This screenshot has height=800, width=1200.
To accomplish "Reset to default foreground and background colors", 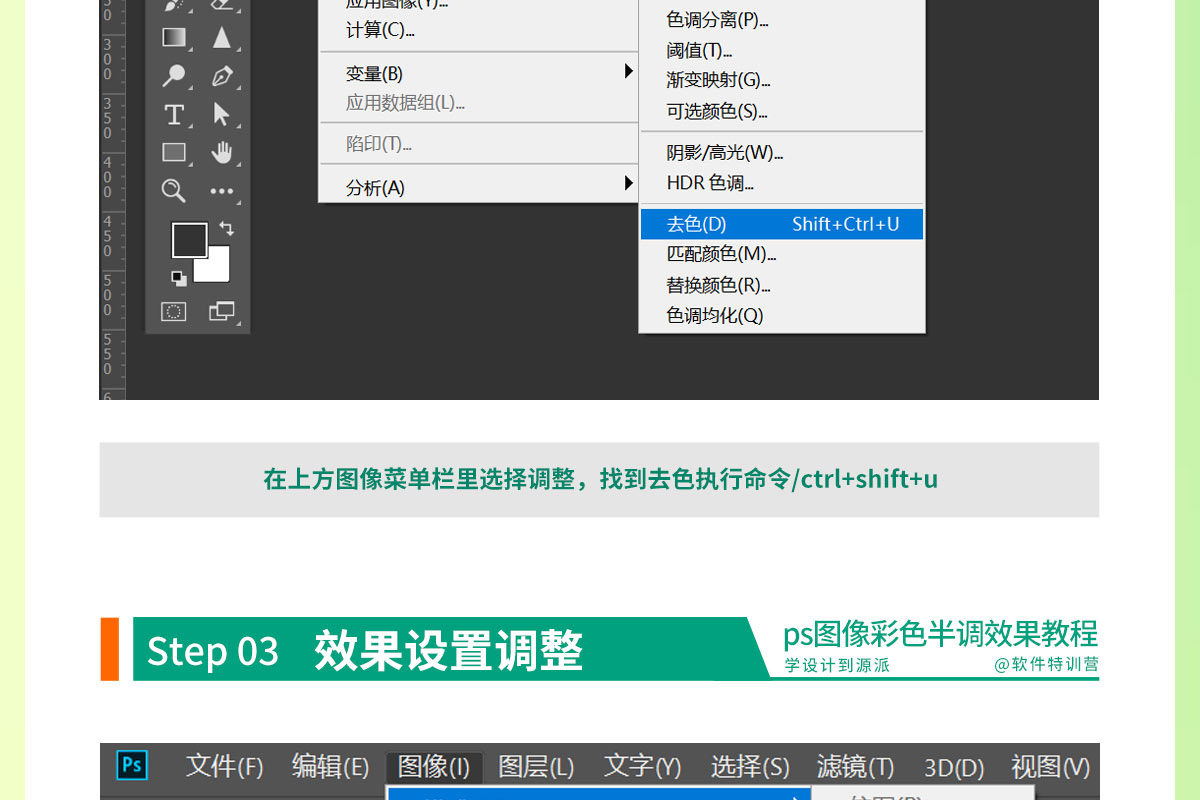I will (x=178, y=277).
